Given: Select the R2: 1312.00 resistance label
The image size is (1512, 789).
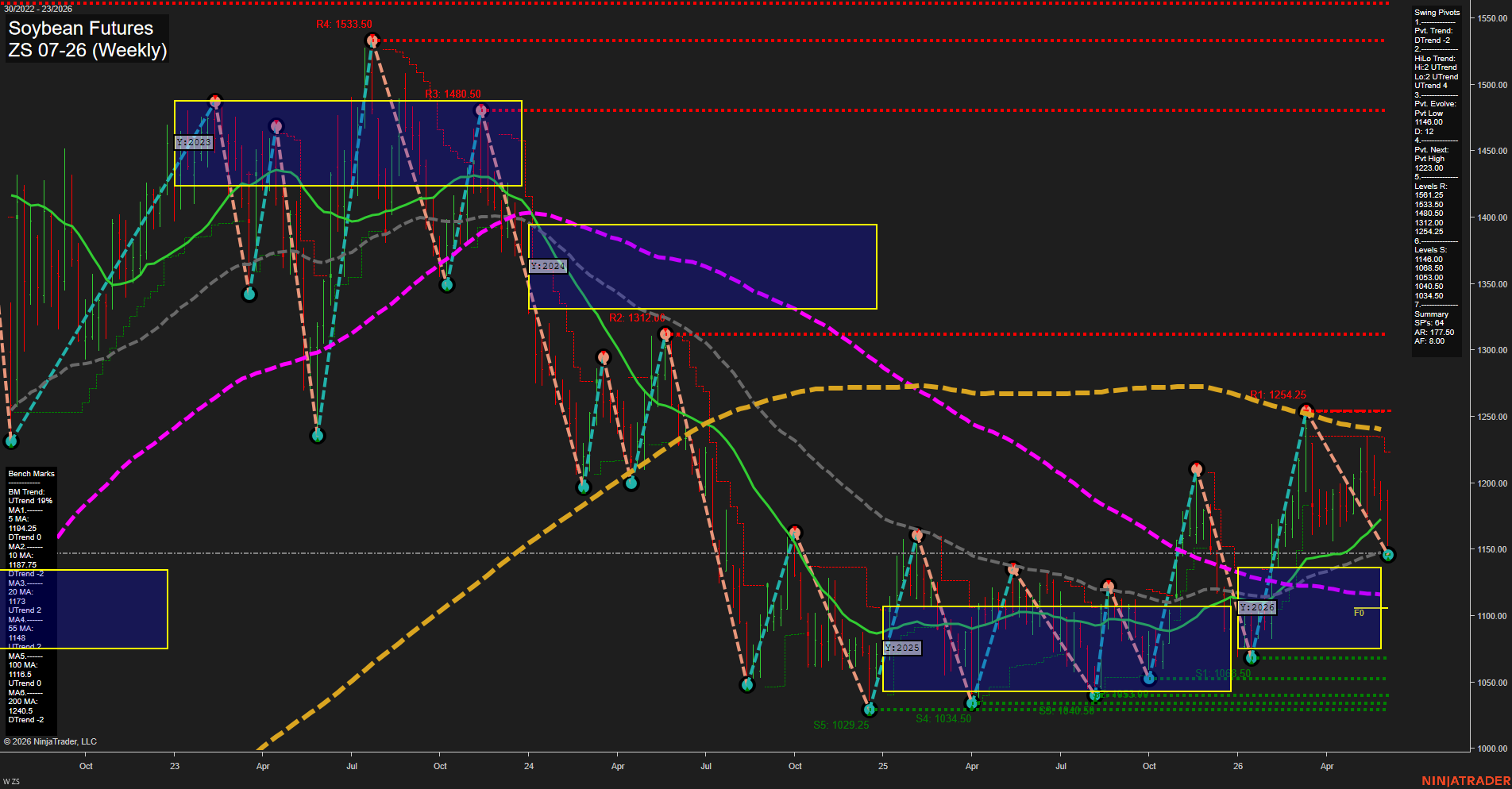Looking at the screenshot, I should pyautogui.click(x=637, y=318).
